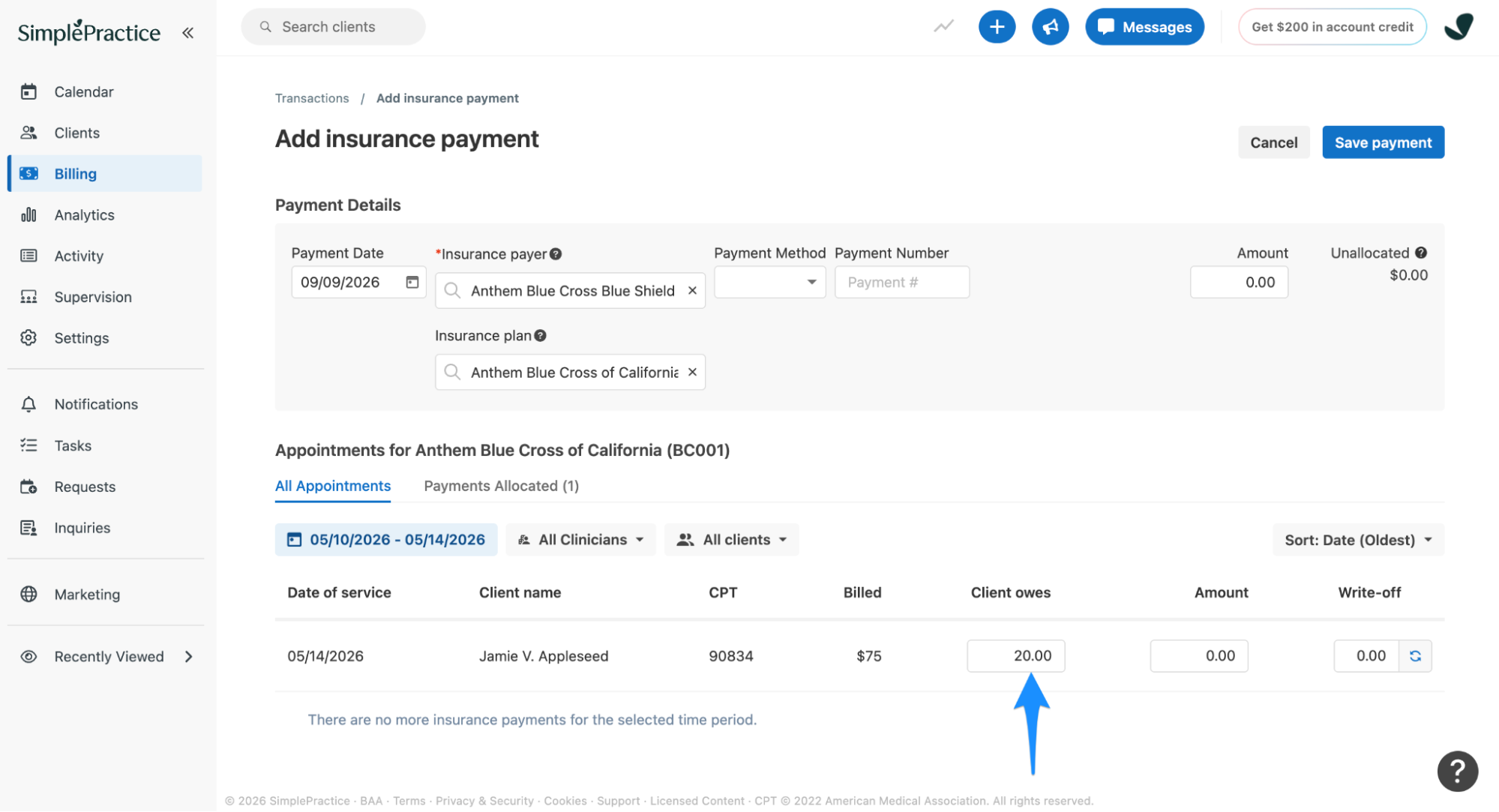Open the Support footer link
The height and width of the screenshot is (812, 1499).
pyautogui.click(x=618, y=801)
